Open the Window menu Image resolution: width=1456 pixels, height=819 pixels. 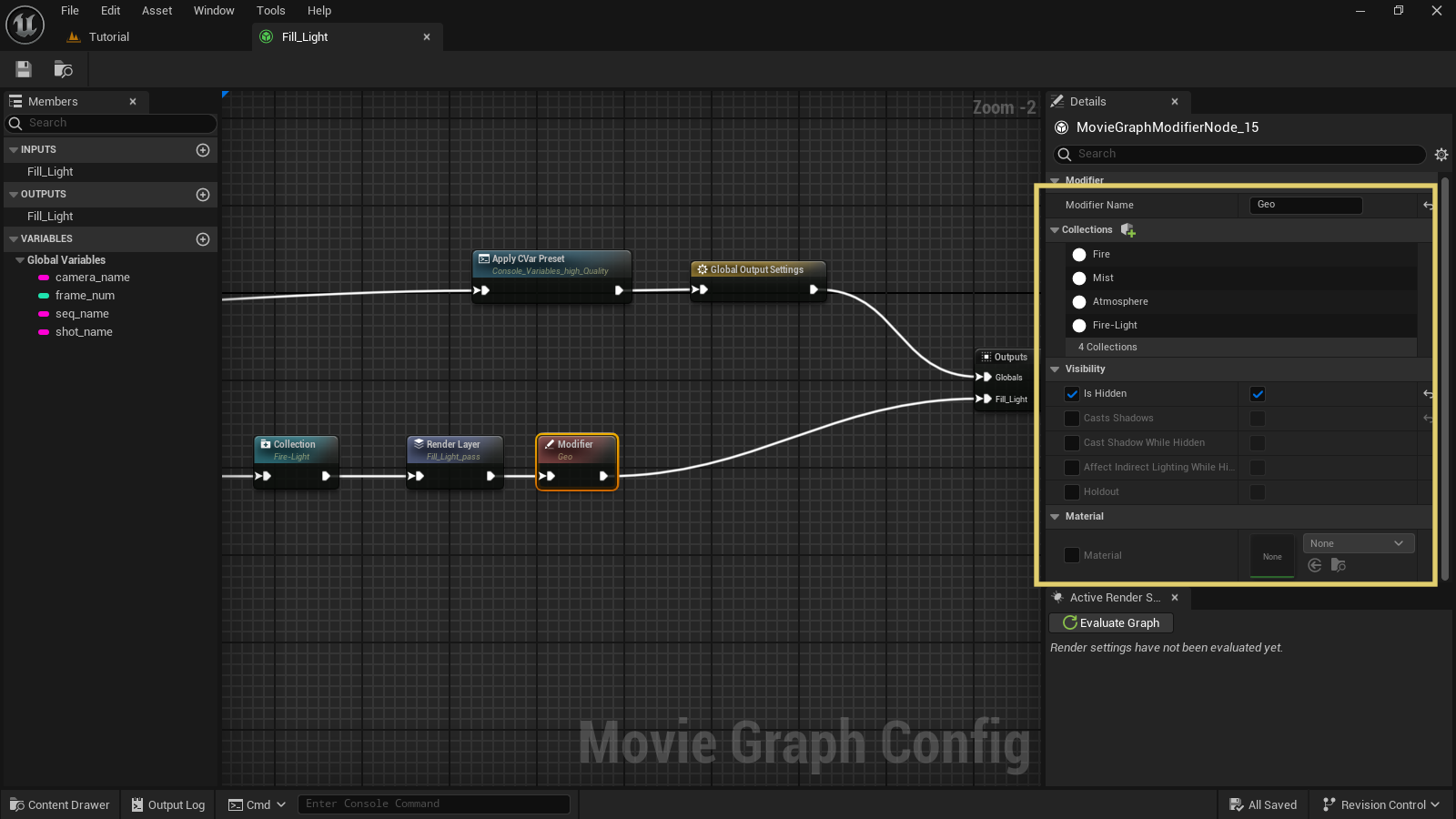click(214, 11)
